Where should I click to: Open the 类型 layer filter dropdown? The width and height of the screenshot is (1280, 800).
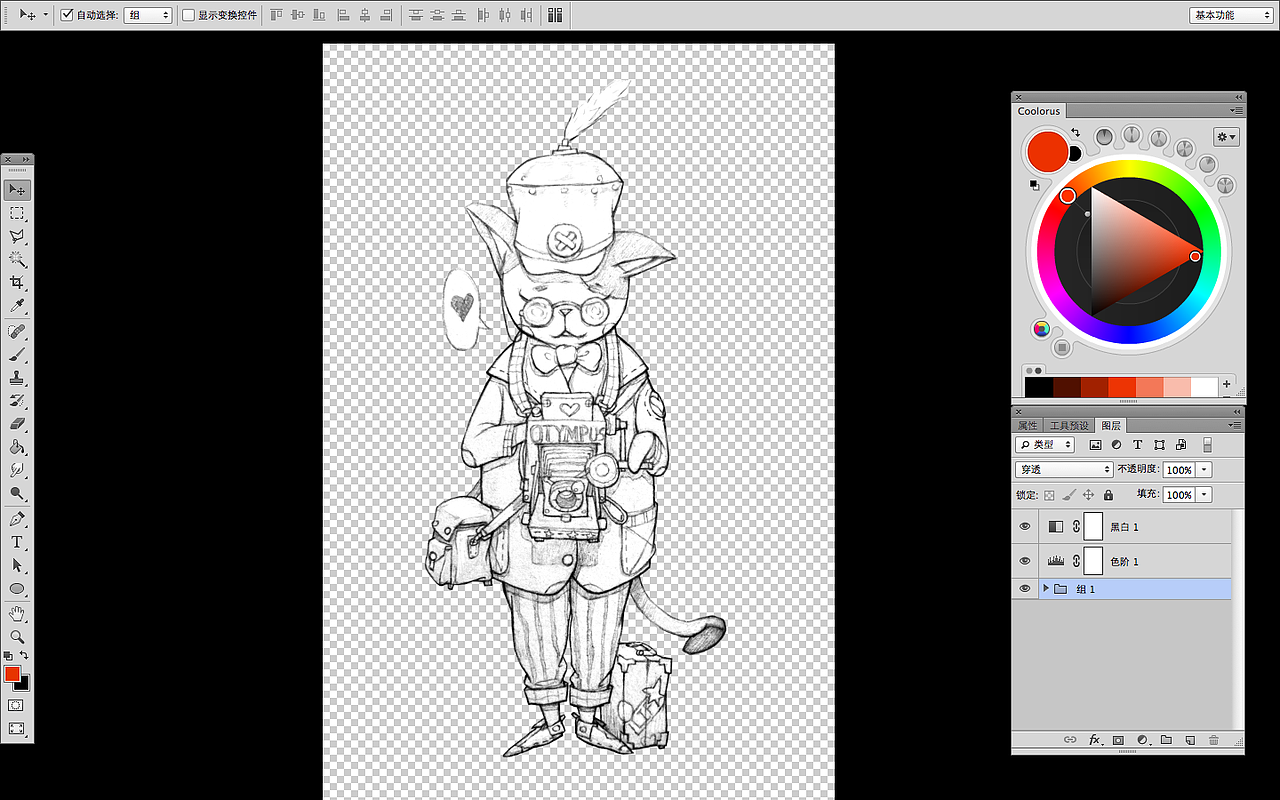coord(1045,445)
